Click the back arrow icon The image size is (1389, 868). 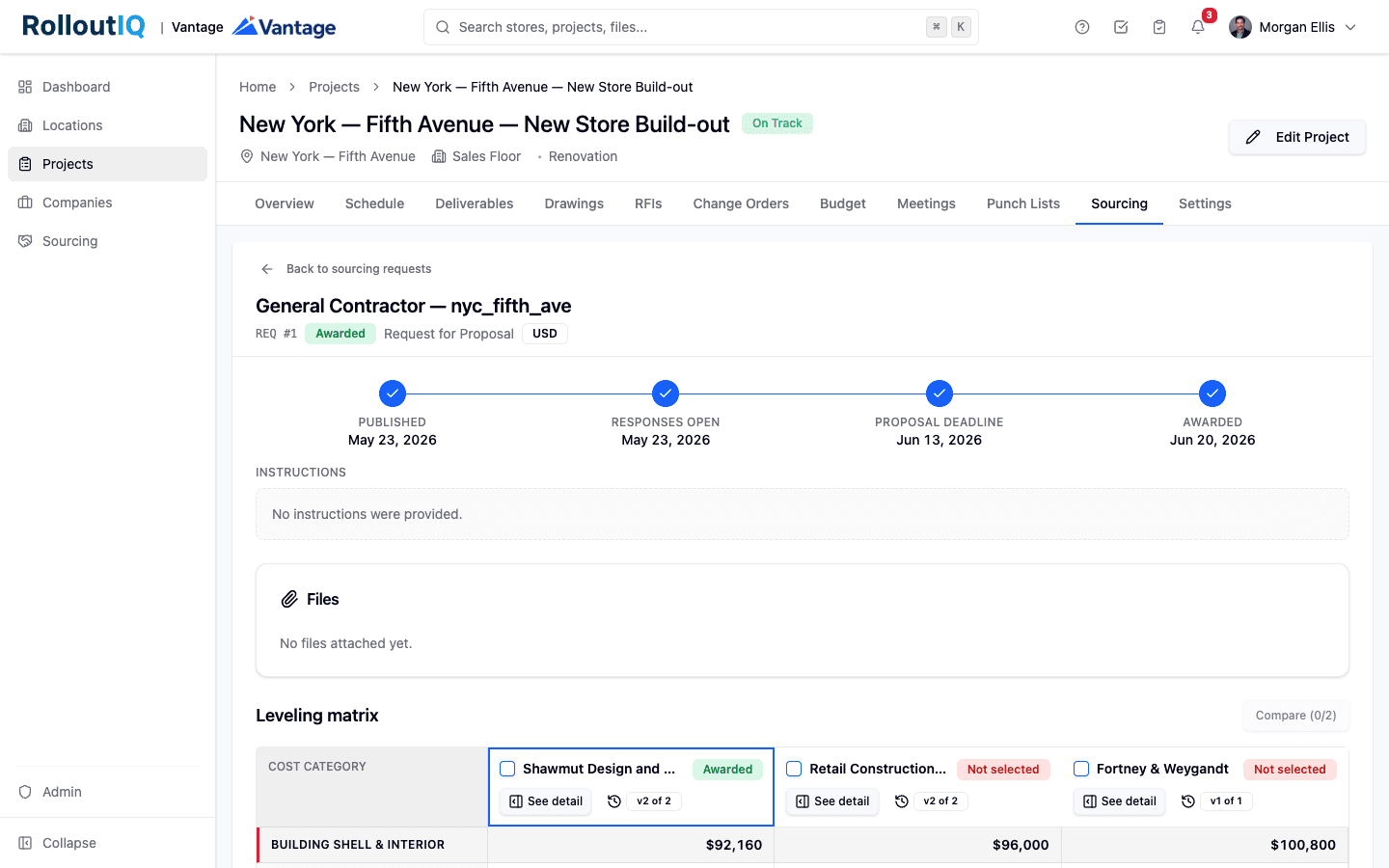pos(267,269)
